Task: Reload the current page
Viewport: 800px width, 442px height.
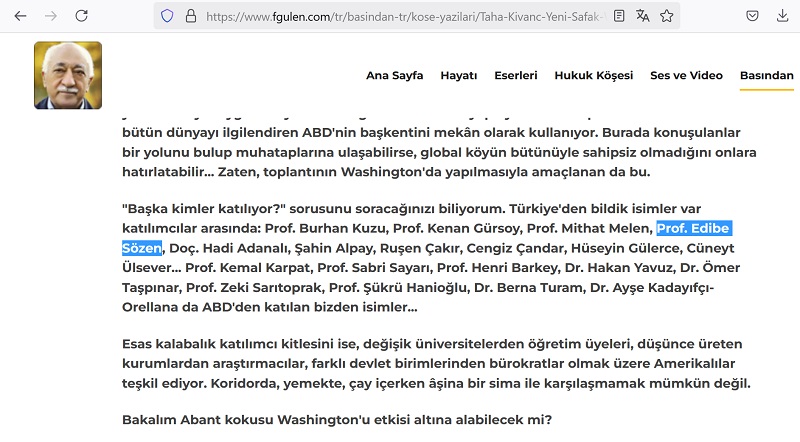Action: [82, 16]
